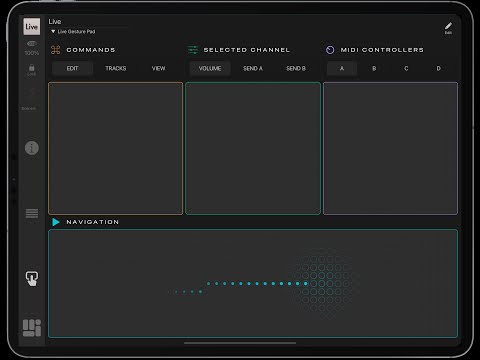480x360 pixels.
Task: Select the VOLUME channel tab
Action: click(210, 68)
